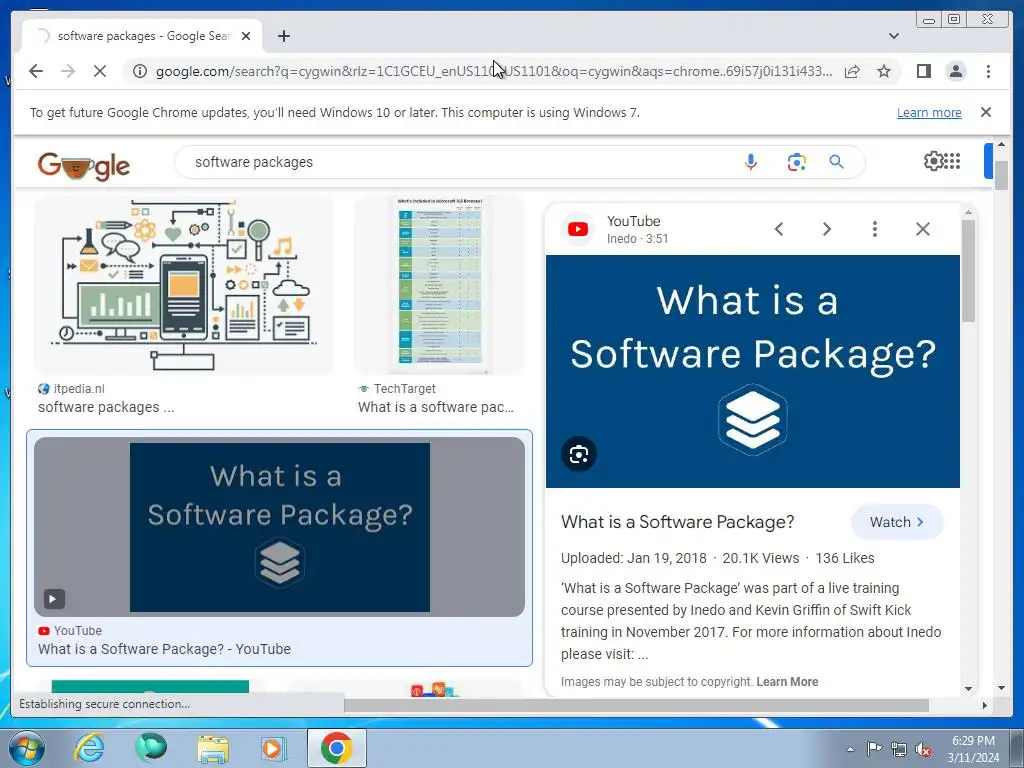Open Chrome side panel
The image size is (1024, 768).
[x=923, y=71]
